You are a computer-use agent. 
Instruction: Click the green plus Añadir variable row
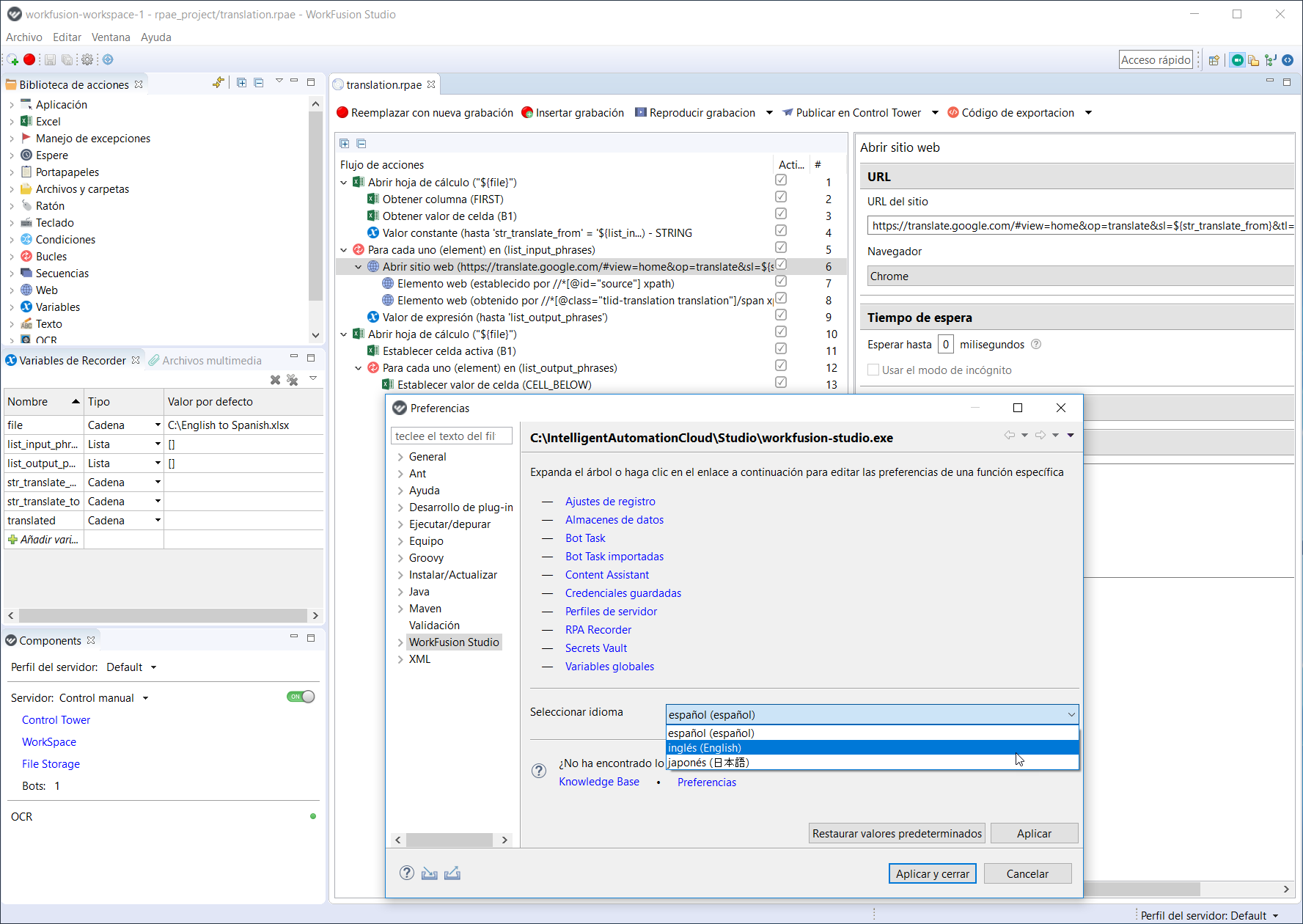pyautogui.click(x=43, y=540)
